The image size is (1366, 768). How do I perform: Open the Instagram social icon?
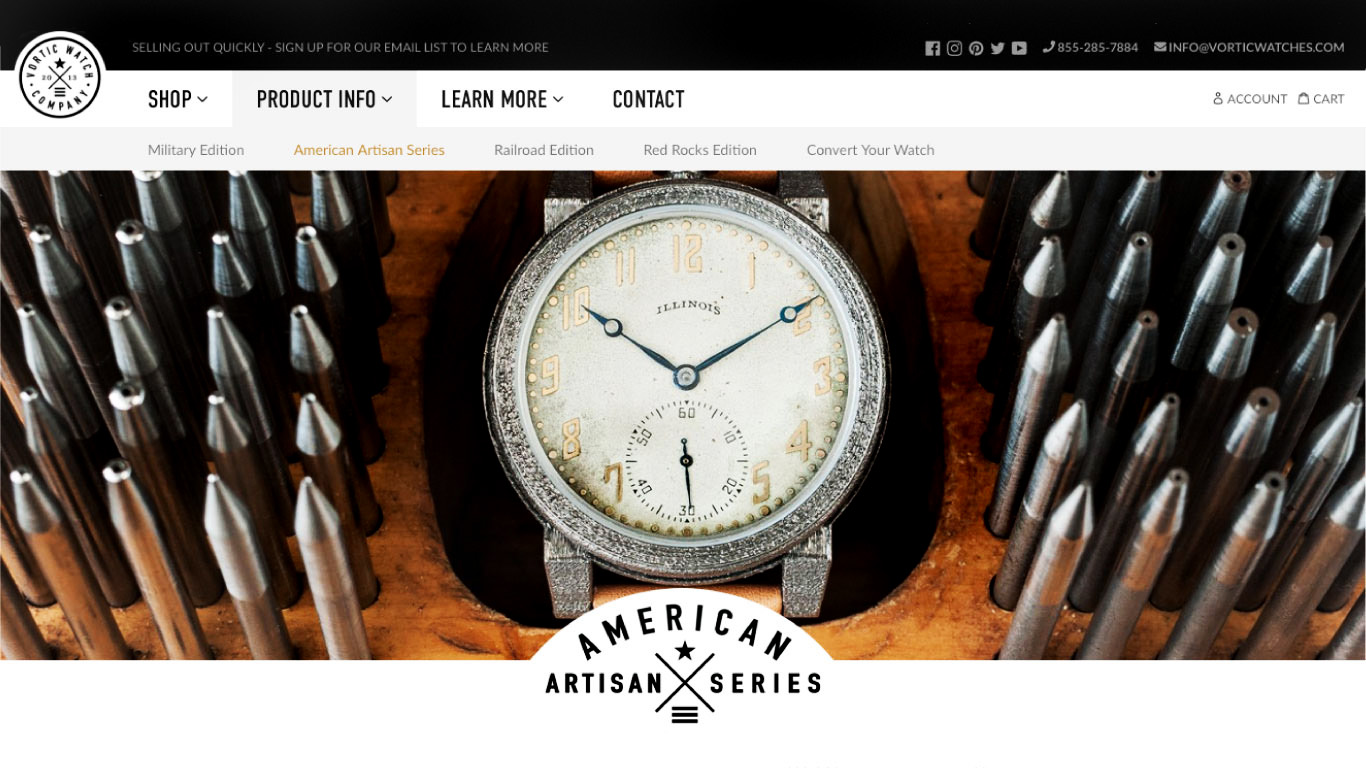pyautogui.click(x=954, y=48)
